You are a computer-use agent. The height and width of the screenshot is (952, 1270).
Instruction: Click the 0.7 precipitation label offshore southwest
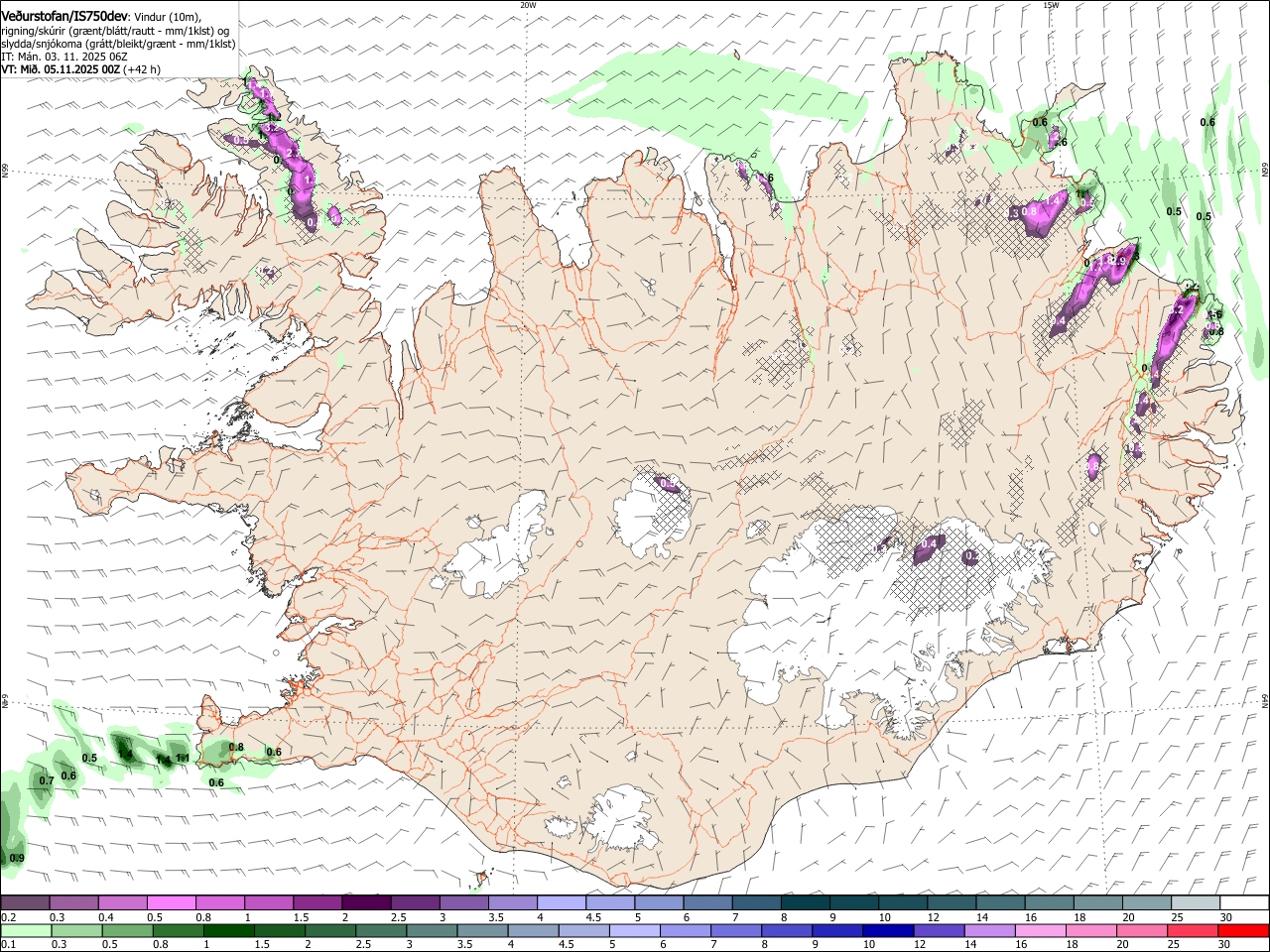[47, 781]
